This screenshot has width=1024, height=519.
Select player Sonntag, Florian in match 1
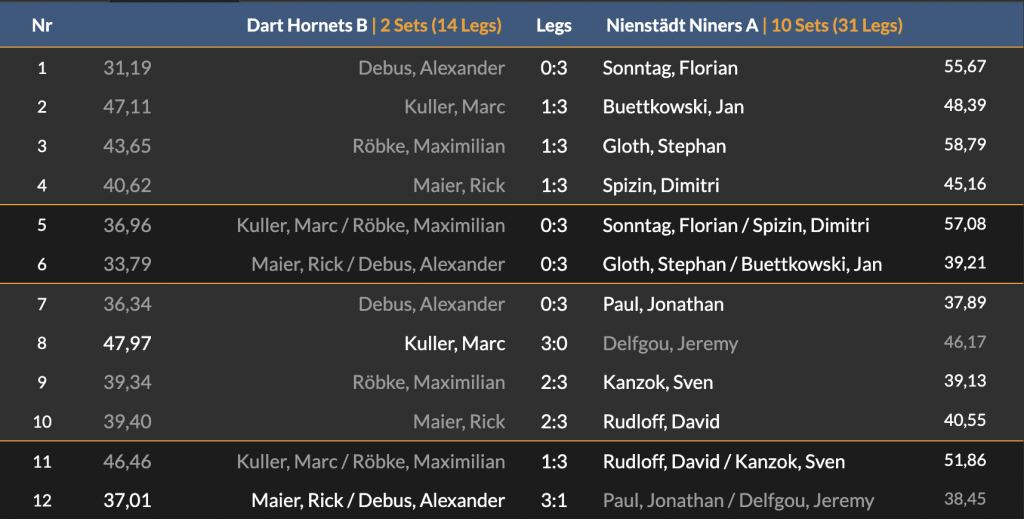point(670,68)
